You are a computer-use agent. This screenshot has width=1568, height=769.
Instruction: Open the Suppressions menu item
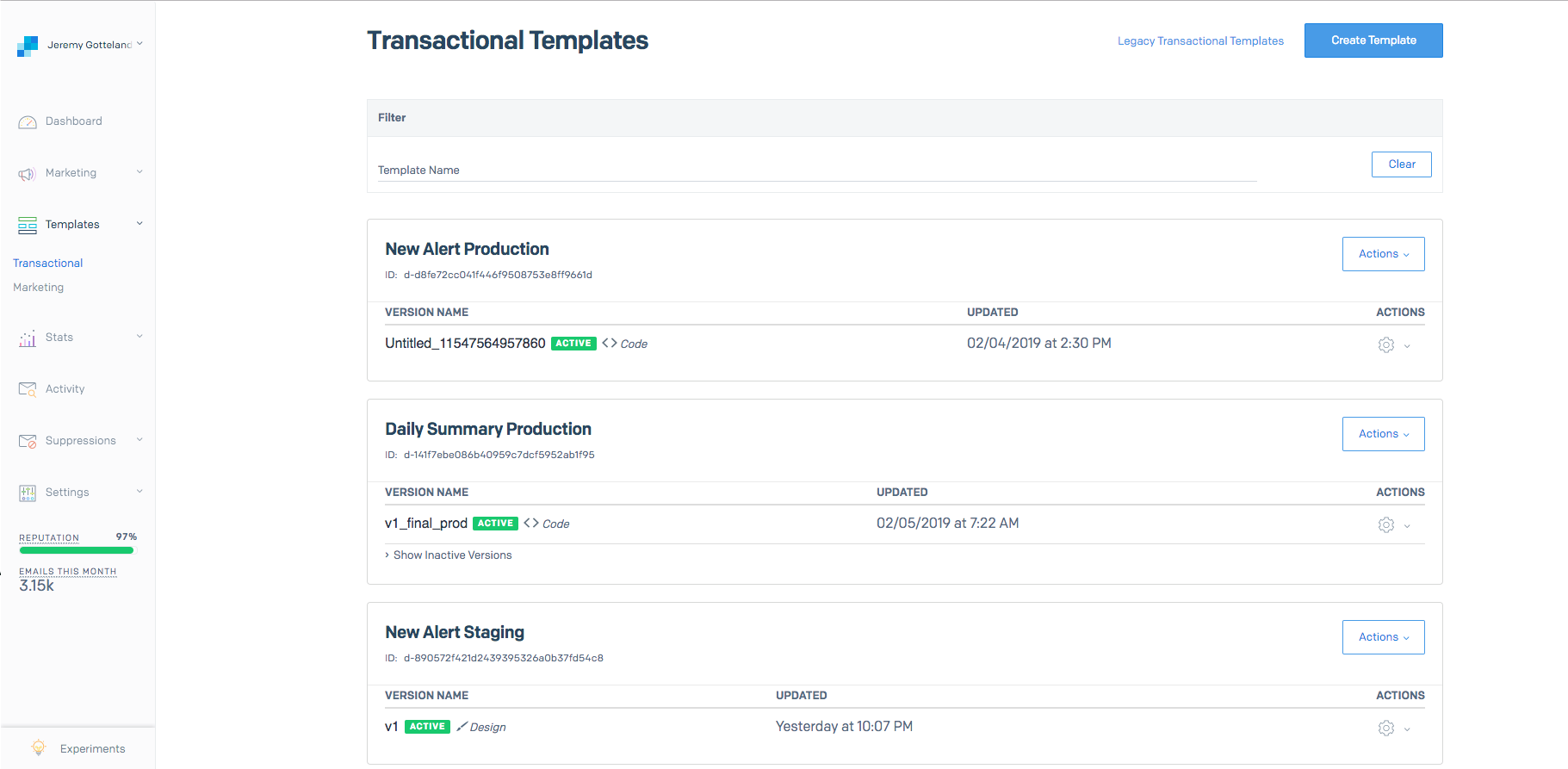pyautogui.click(x=80, y=441)
